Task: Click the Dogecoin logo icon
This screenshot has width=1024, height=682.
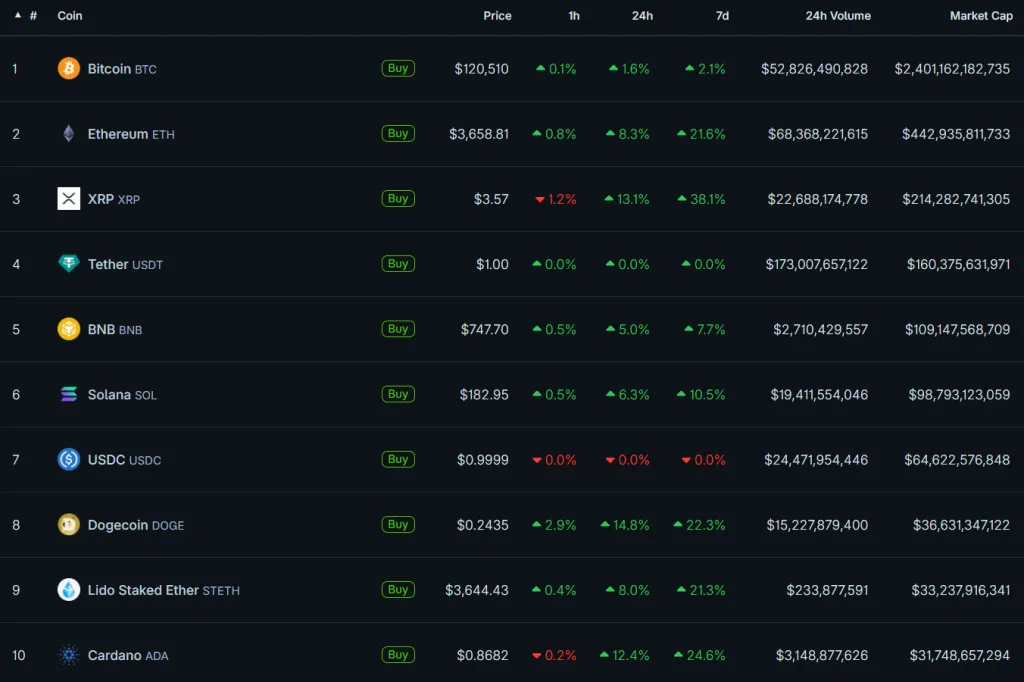Action: tap(68, 525)
